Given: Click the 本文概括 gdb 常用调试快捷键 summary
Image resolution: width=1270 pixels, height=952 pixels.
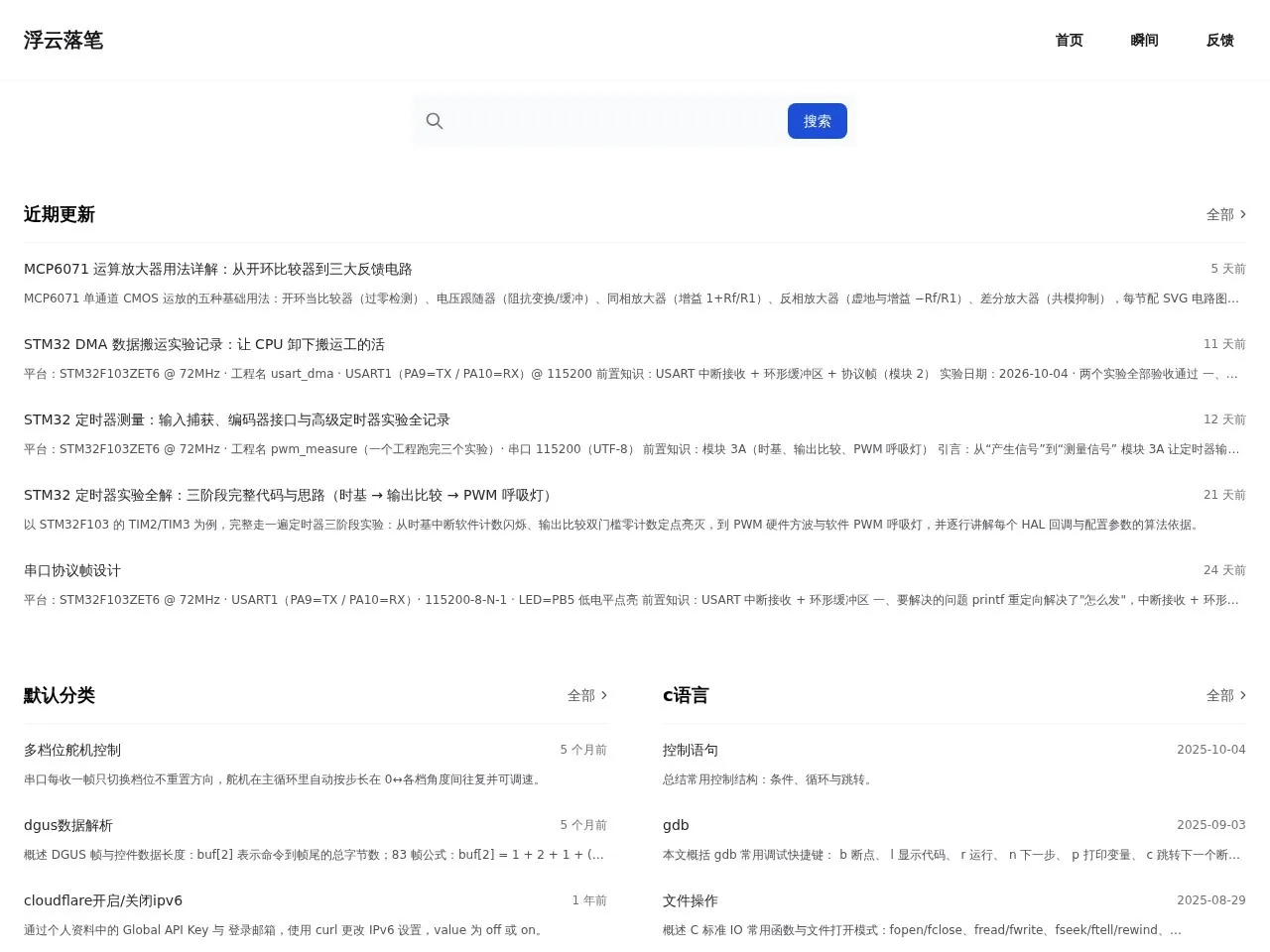Looking at the screenshot, I should pos(952,855).
